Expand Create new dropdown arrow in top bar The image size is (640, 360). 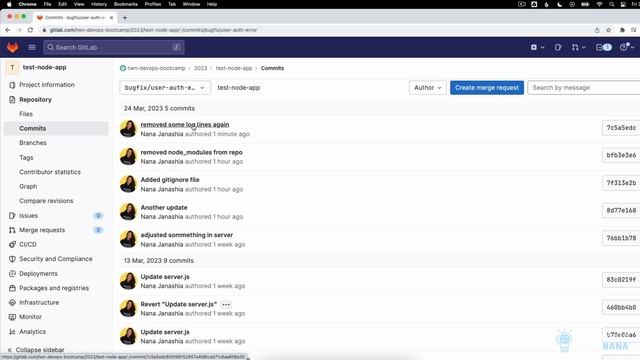coord(542,47)
